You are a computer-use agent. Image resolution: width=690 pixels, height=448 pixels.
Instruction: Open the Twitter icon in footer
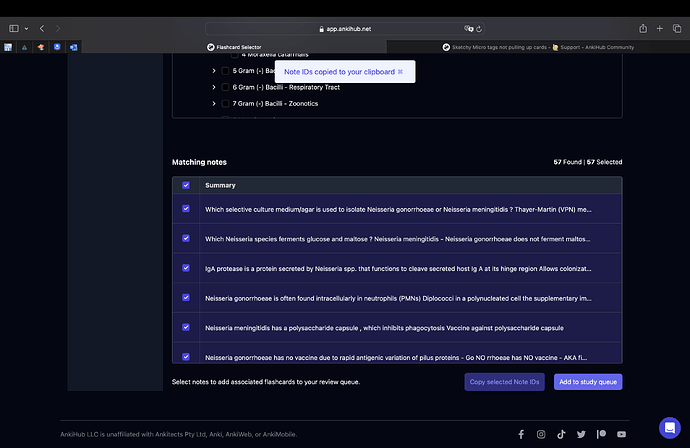[x=581, y=434]
